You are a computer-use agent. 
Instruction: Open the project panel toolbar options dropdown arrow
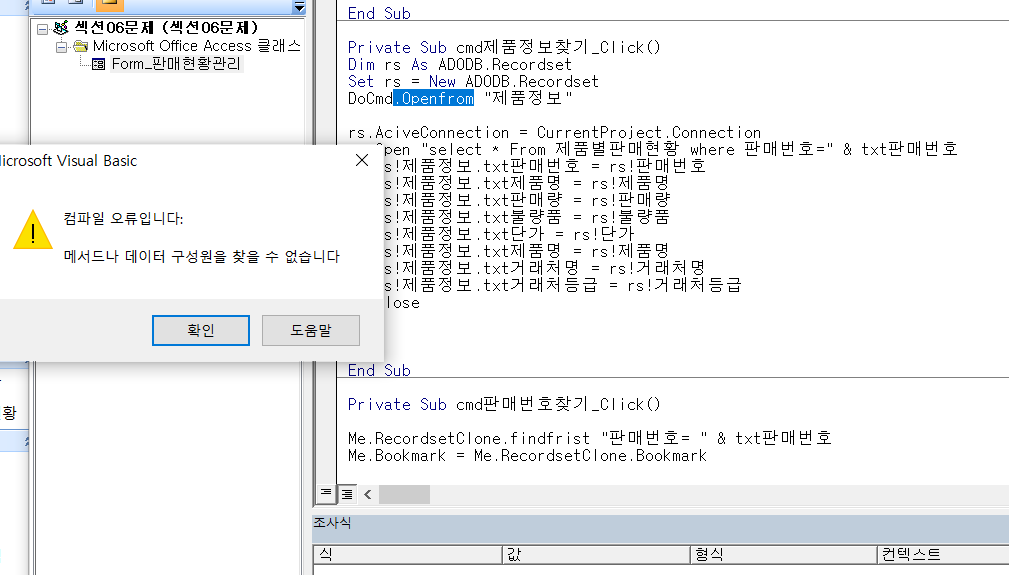point(298,8)
